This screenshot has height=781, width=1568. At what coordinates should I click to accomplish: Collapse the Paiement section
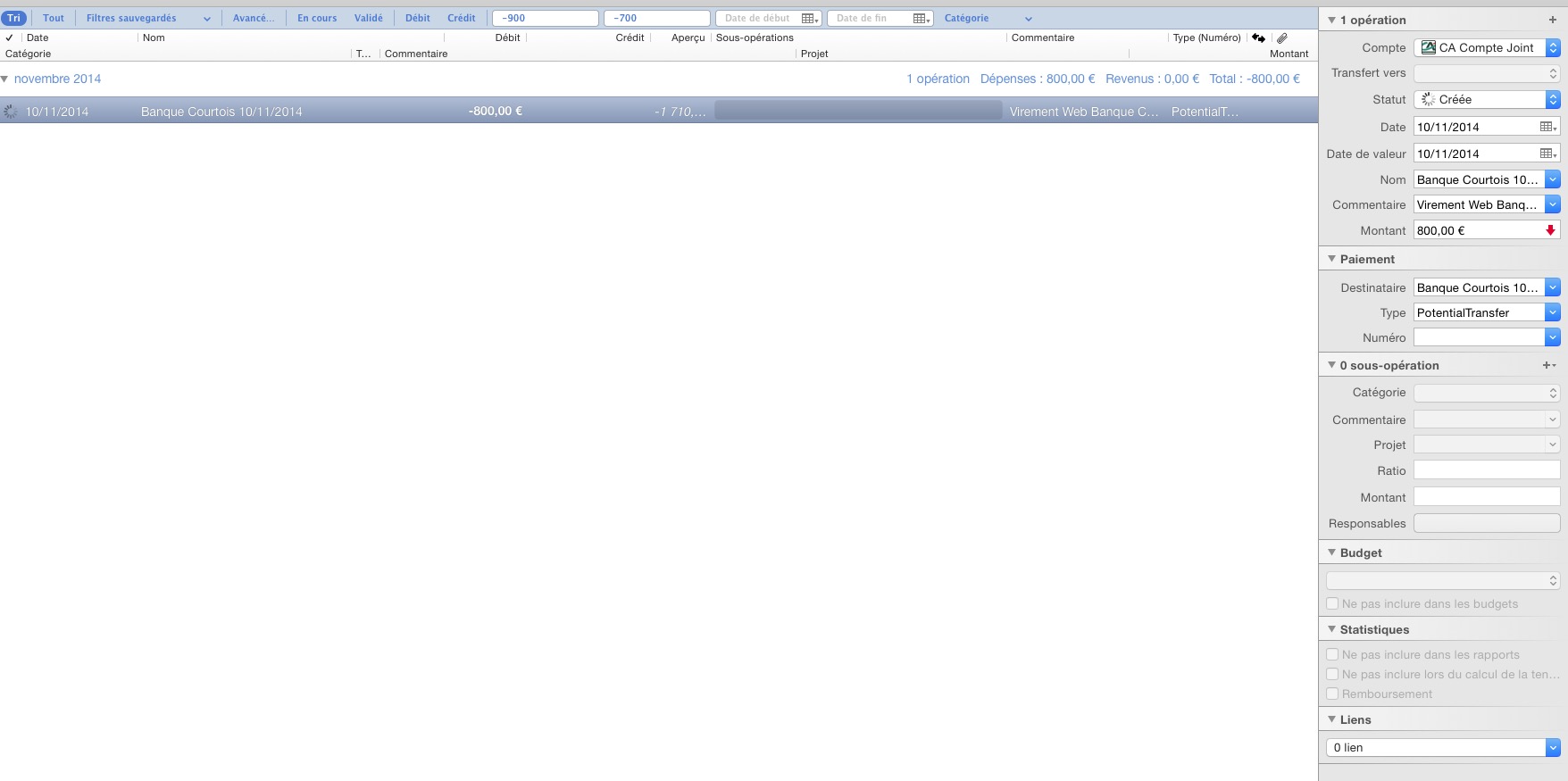coord(1331,259)
